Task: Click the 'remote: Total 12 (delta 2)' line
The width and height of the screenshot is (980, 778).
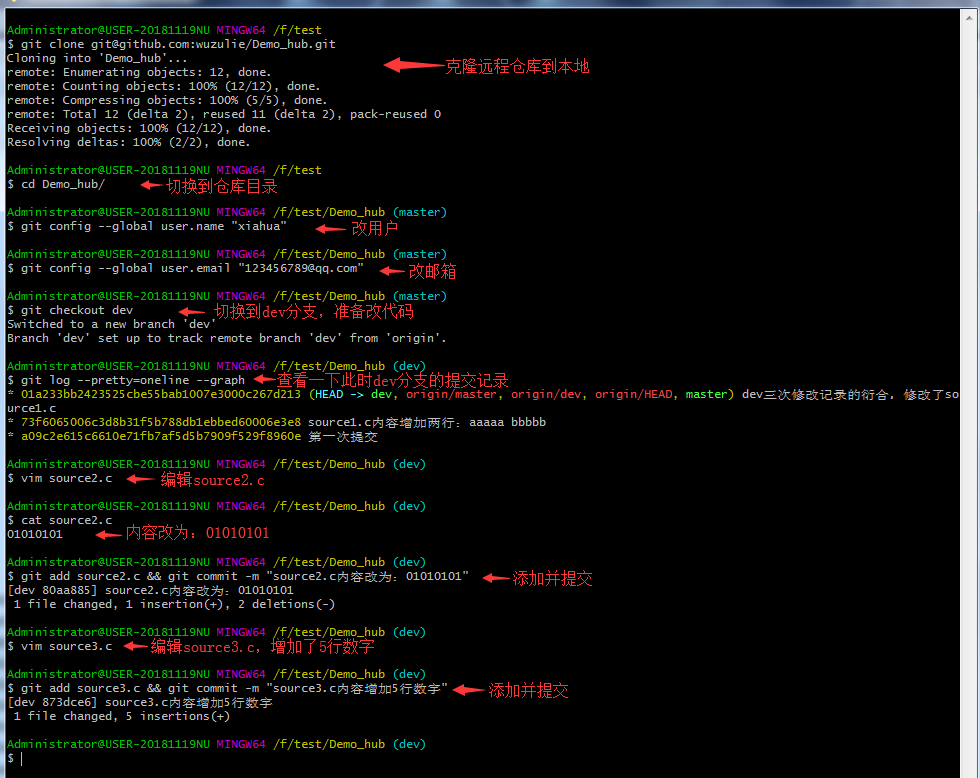Action: (224, 114)
